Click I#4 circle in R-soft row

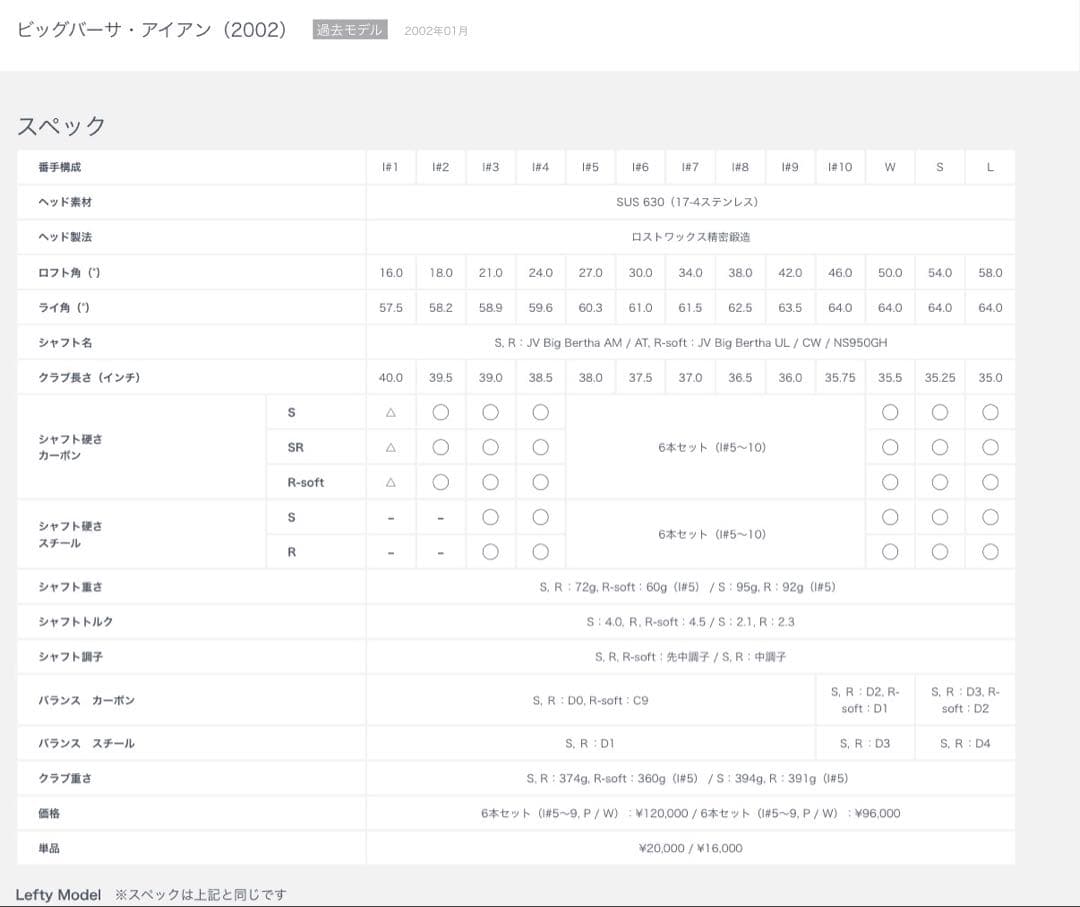(x=541, y=483)
